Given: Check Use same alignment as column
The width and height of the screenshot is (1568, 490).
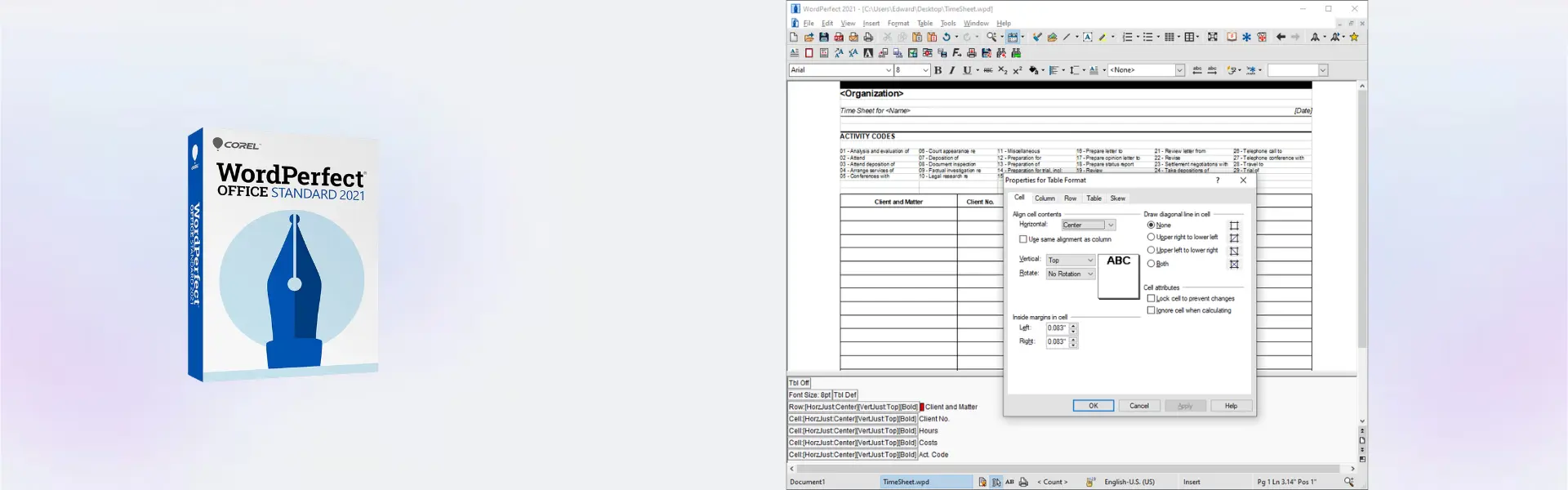Looking at the screenshot, I should pyautogui.click(x=1023, y=239).
